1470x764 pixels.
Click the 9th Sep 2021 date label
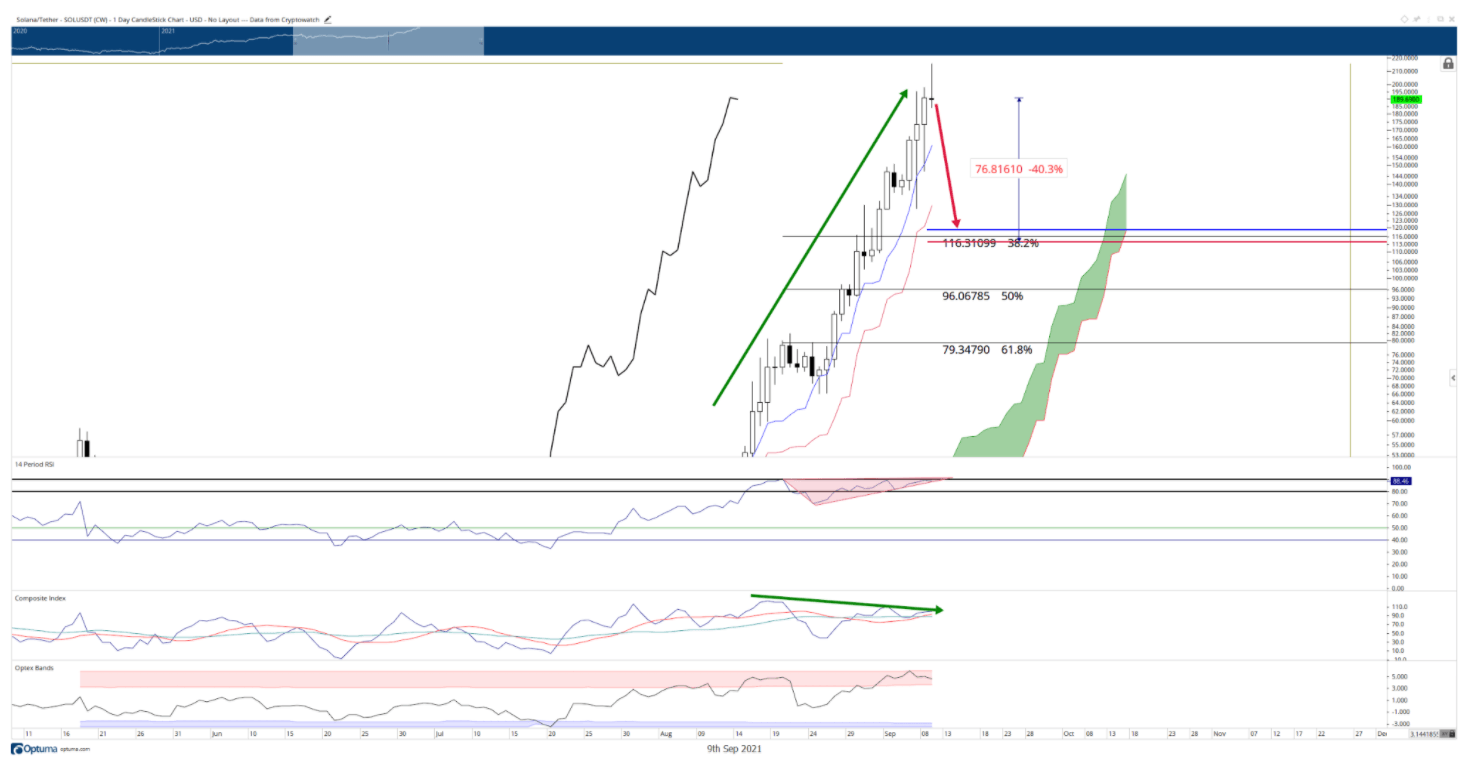[x=733, y=748]
